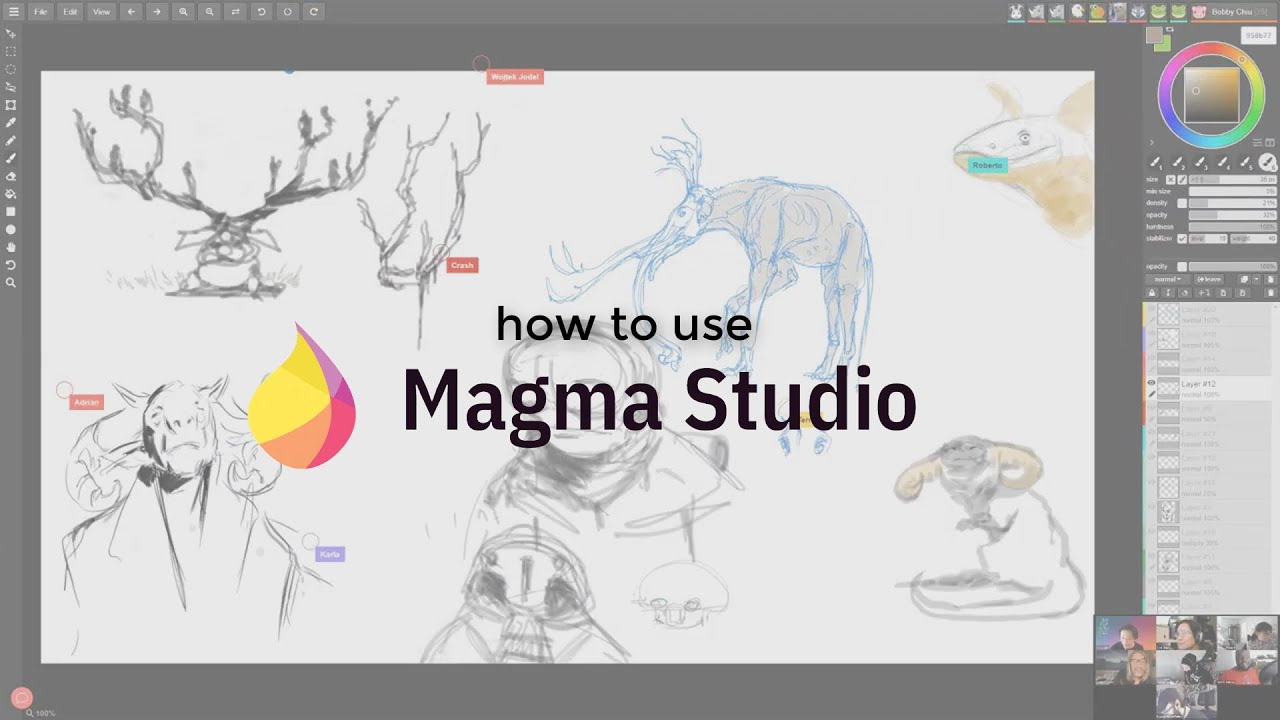Click the rabbit user avatar

(1015, 12)
